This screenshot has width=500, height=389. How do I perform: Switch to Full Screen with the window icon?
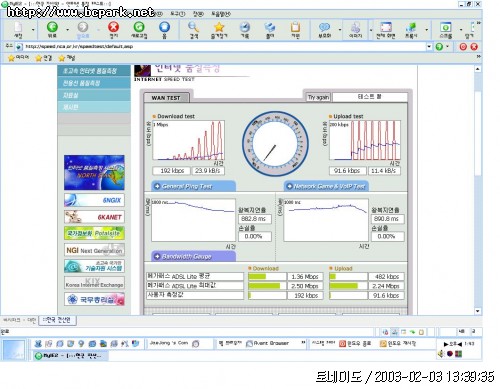(386, 27)
